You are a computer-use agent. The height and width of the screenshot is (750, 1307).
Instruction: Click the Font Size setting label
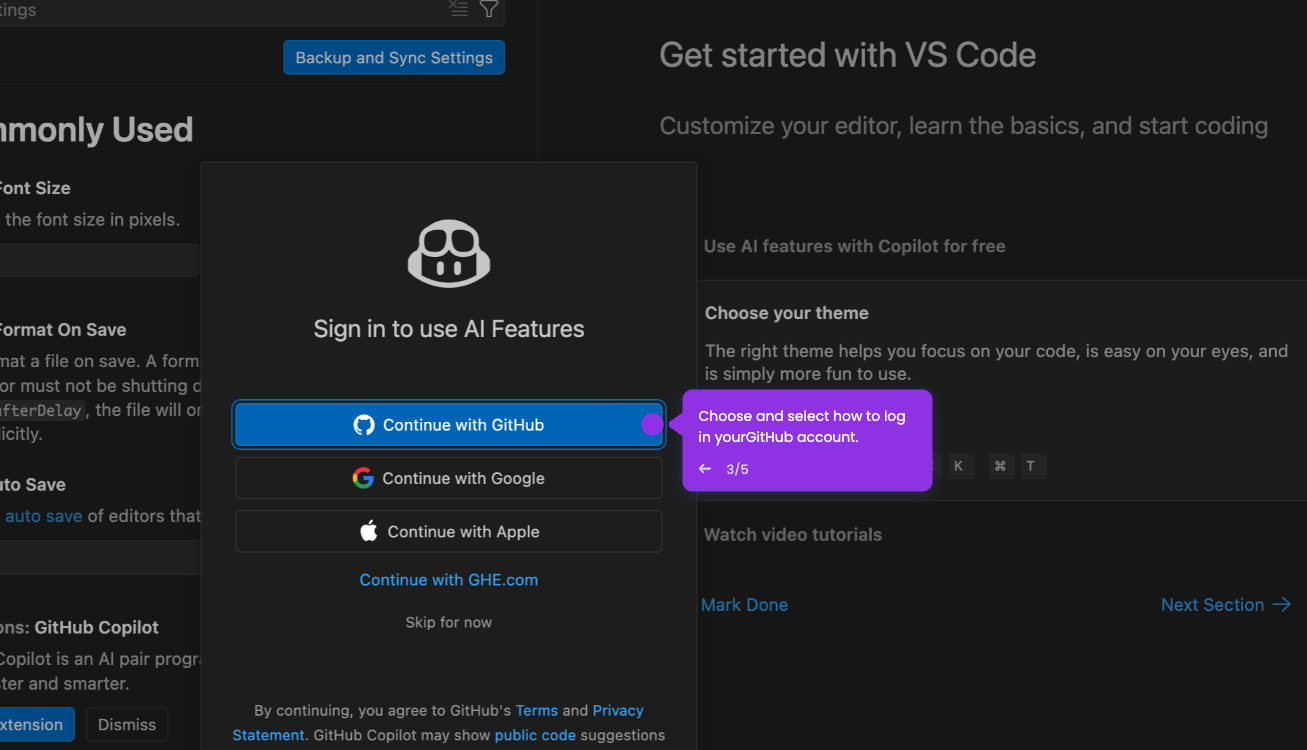coord(35,188)
